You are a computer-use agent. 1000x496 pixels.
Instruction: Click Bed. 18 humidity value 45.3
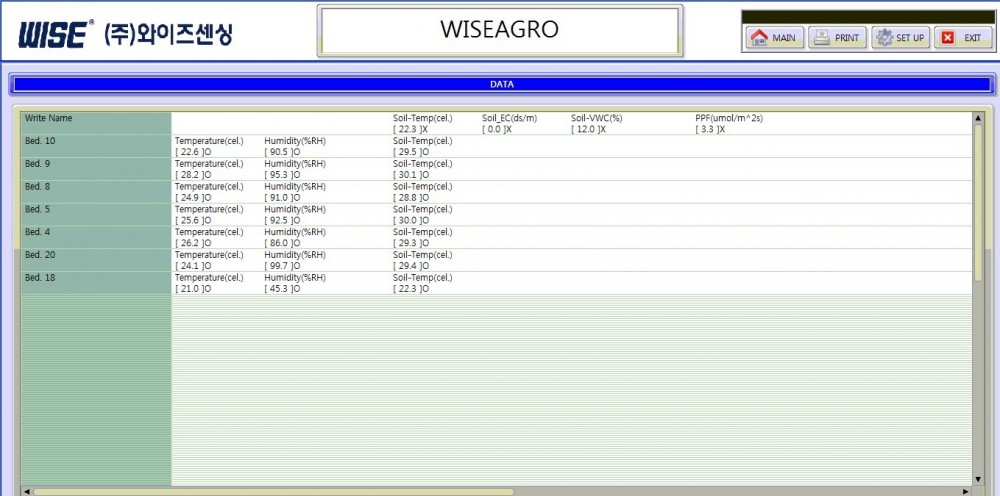coord(282,289)
